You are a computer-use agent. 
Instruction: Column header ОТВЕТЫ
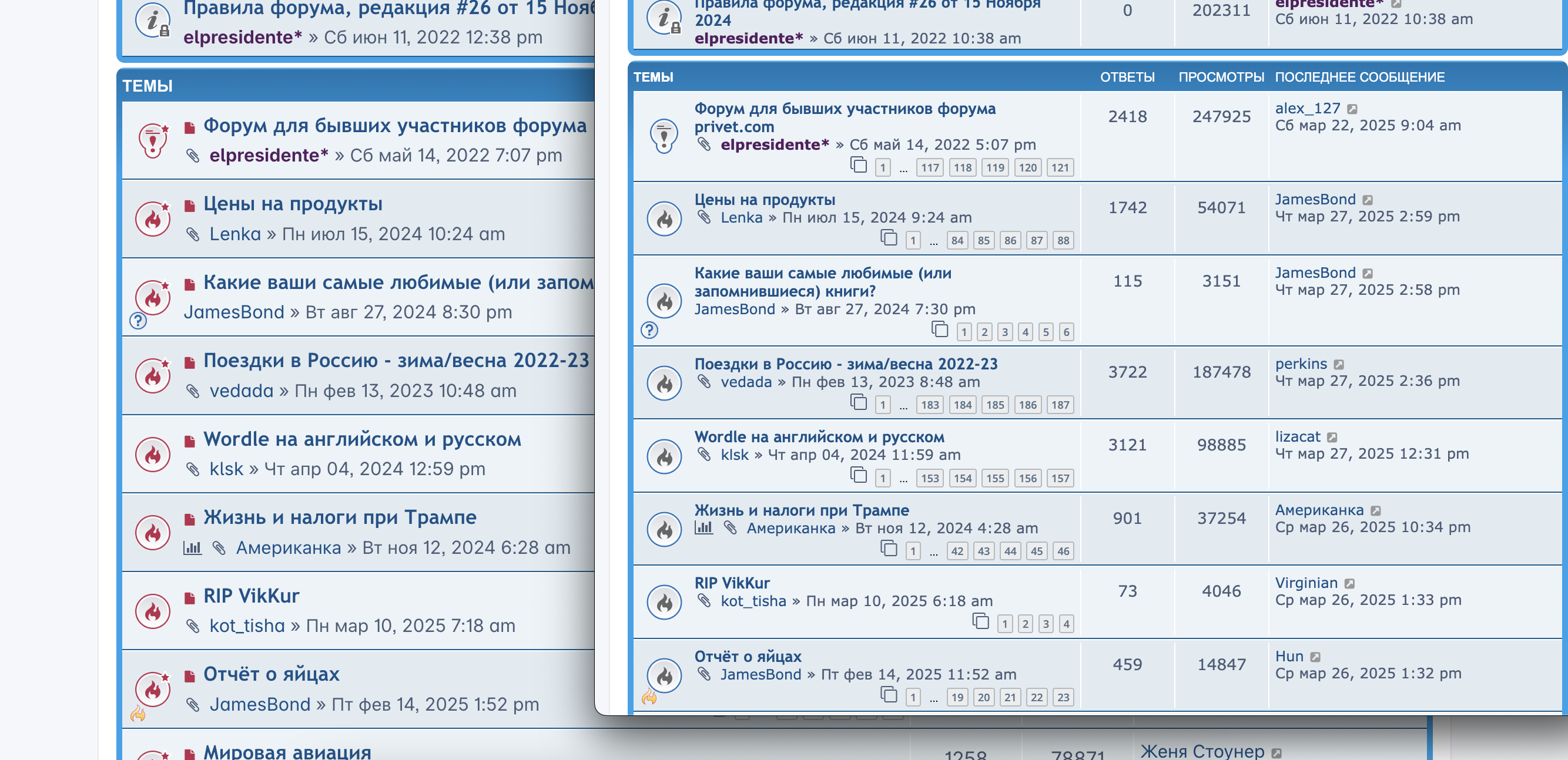1127,78
